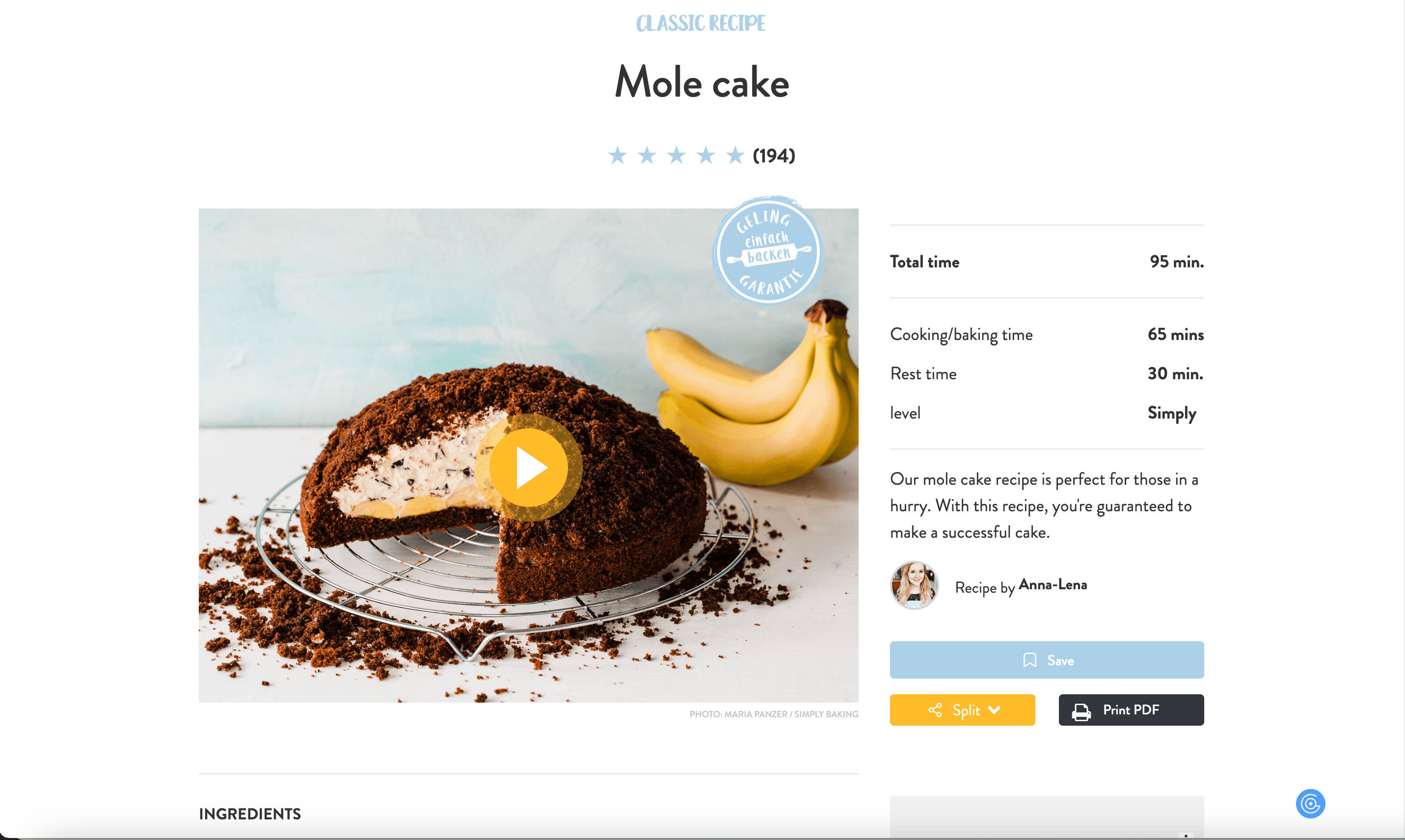This screenshot has width=1405, height=840.
Task: Play the Mole cake recipe video
Action: pyautogui.click(x=528, y=468)
